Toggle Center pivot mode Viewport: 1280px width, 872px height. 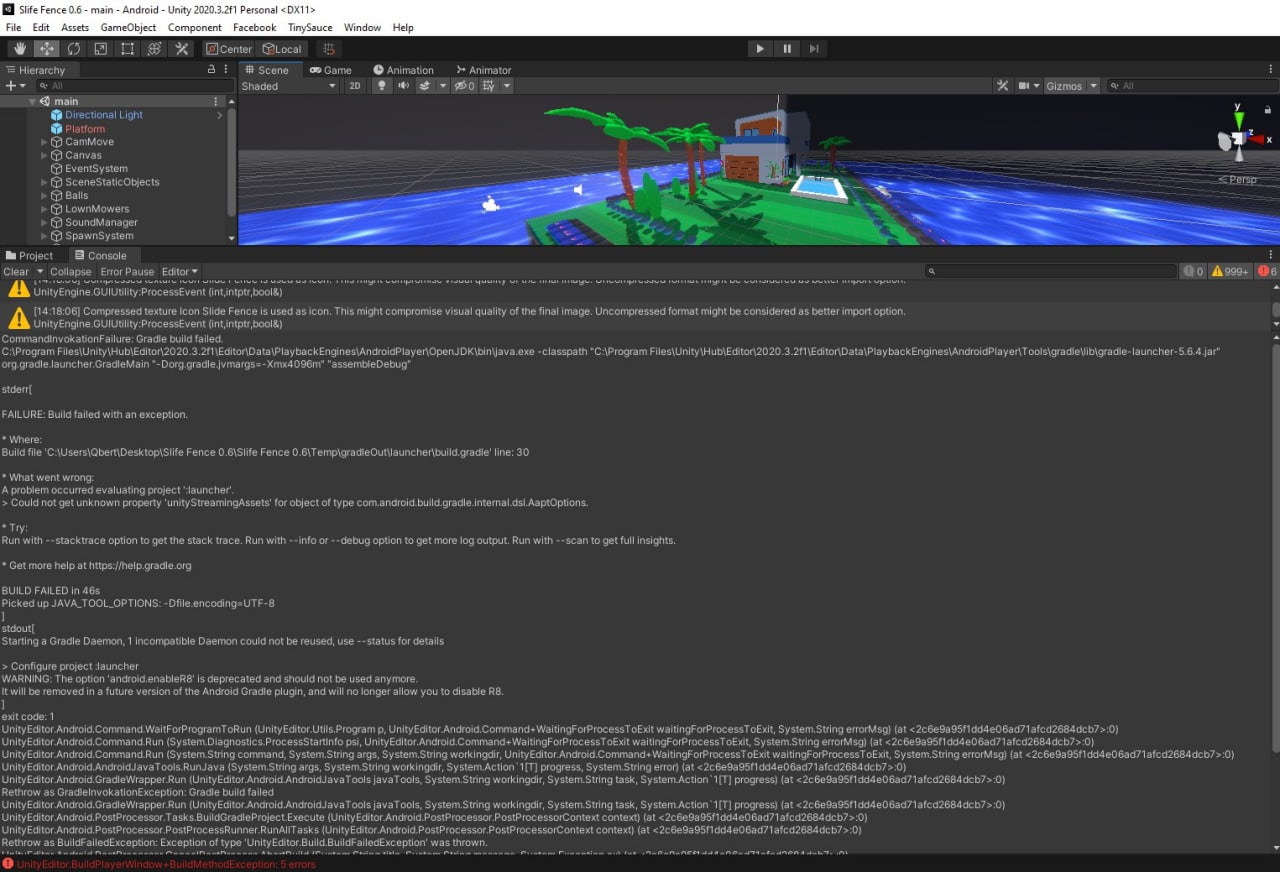point(229,49)
